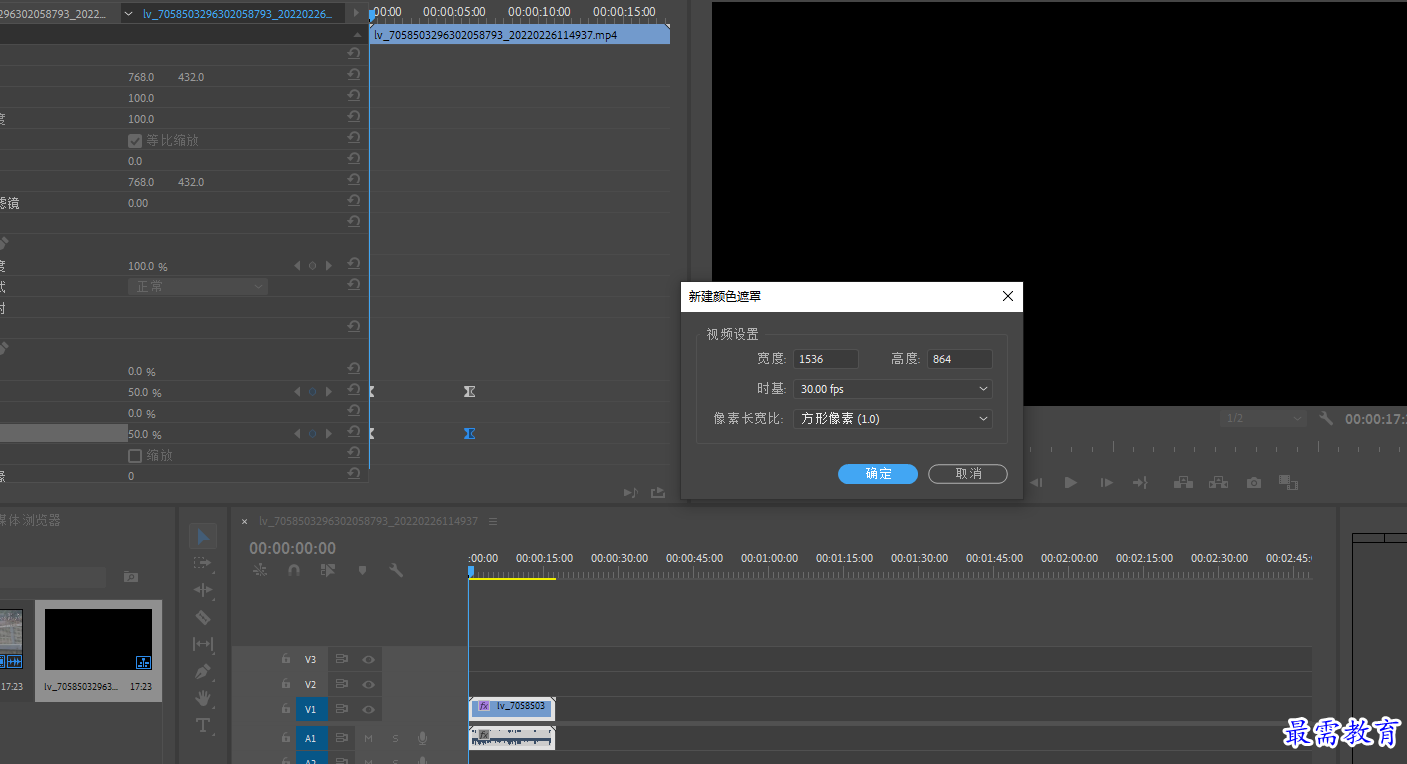
Task: Reset the blend mode 正常 parameter
Action: pos(354,286)
